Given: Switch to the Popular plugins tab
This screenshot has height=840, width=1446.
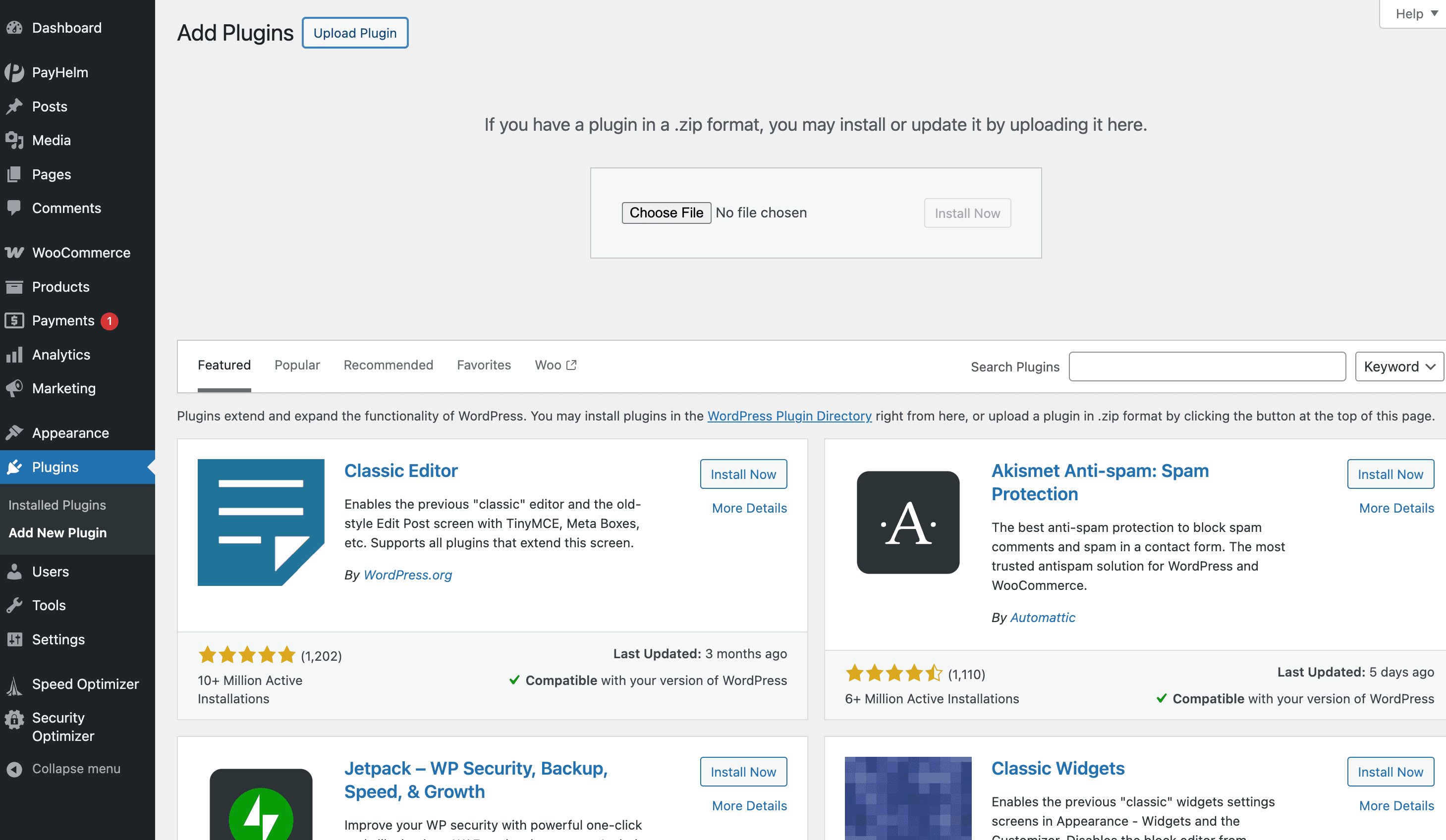Looking at the screenshot, I should [x=297, y=365].
